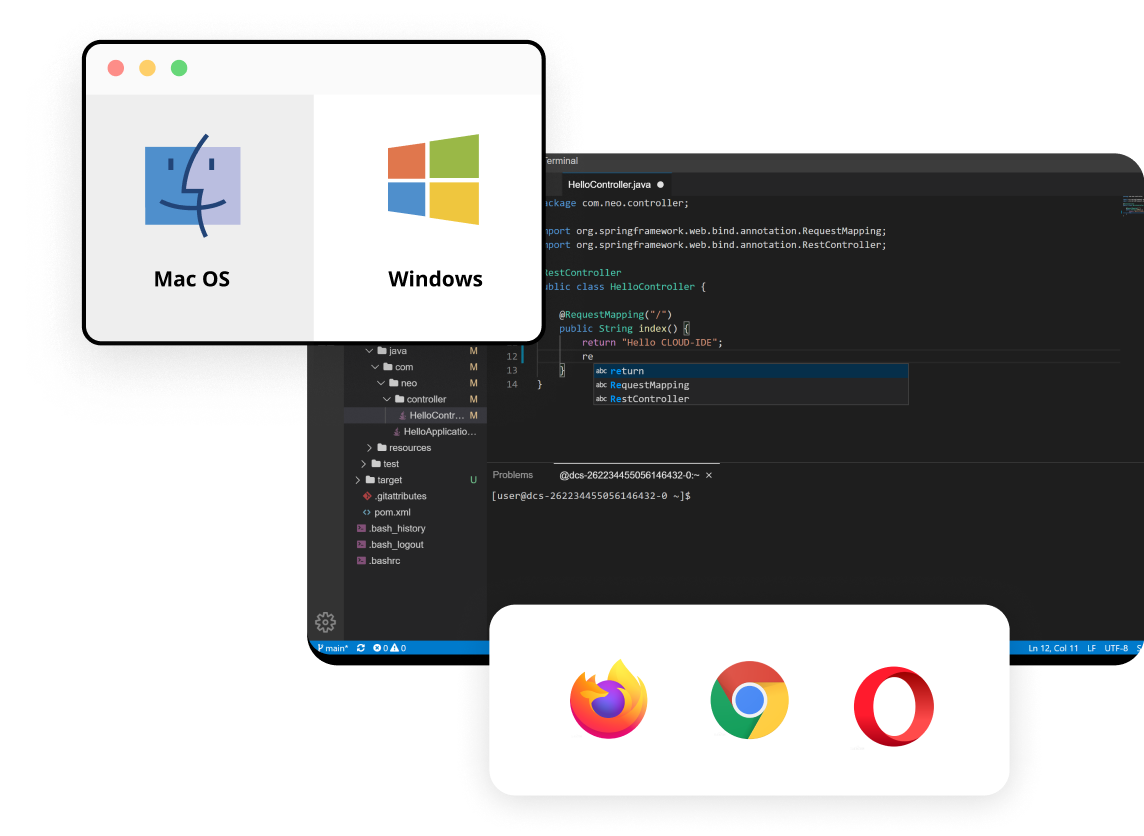Open the .bash_history file

point(391,528)
